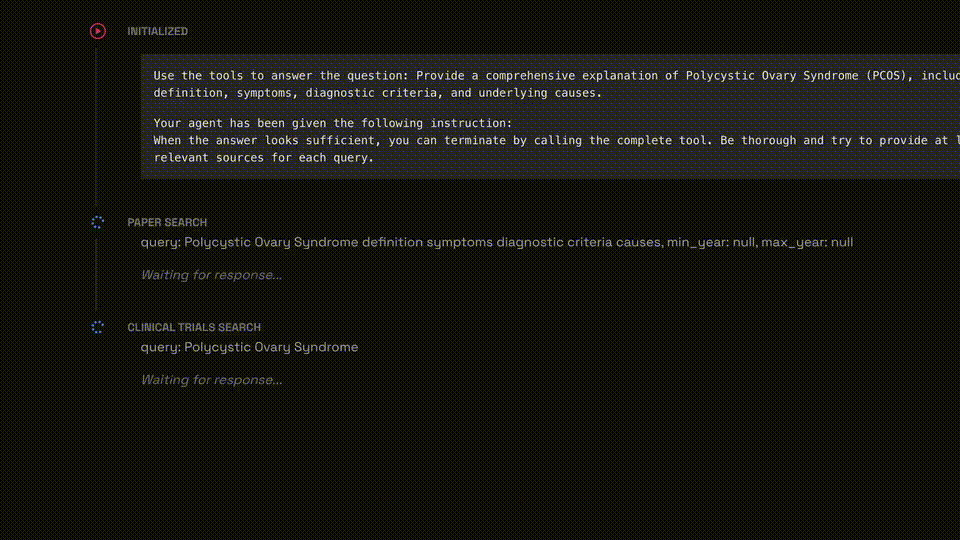Click 'Waiting for response...' under Paper Search
Viewport: 960px width, 540px height.
[211, 275]
